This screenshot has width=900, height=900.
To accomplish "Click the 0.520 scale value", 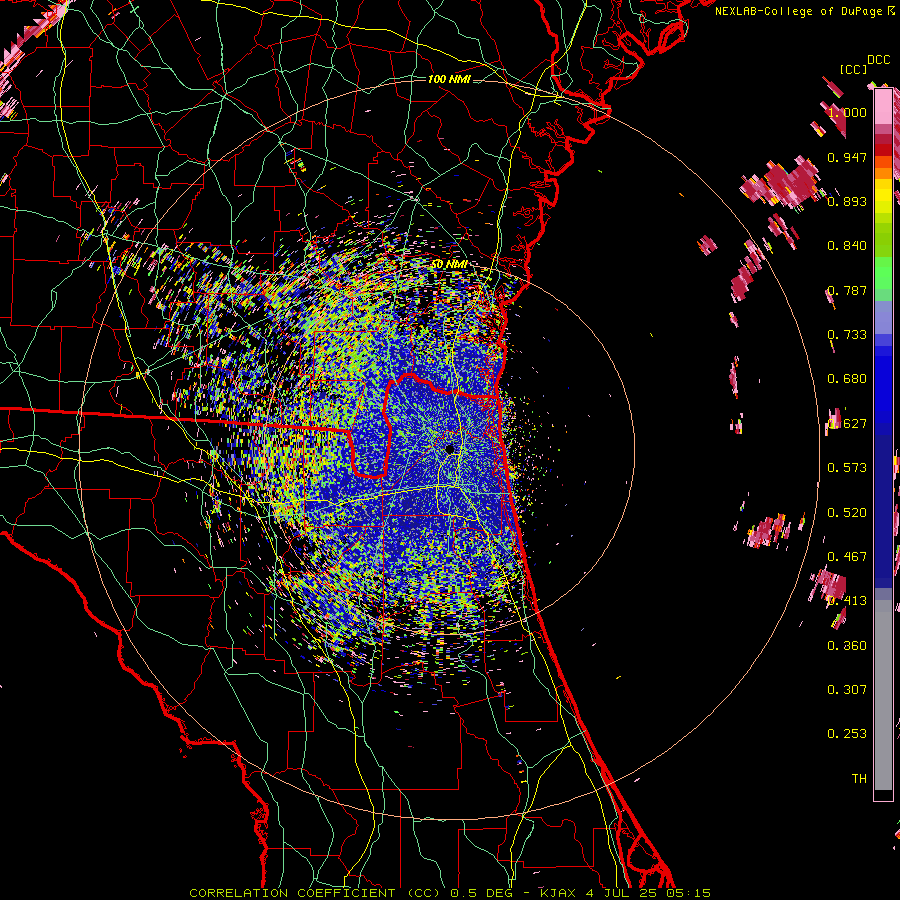I will pyautogui.click(x=847, y=513).
